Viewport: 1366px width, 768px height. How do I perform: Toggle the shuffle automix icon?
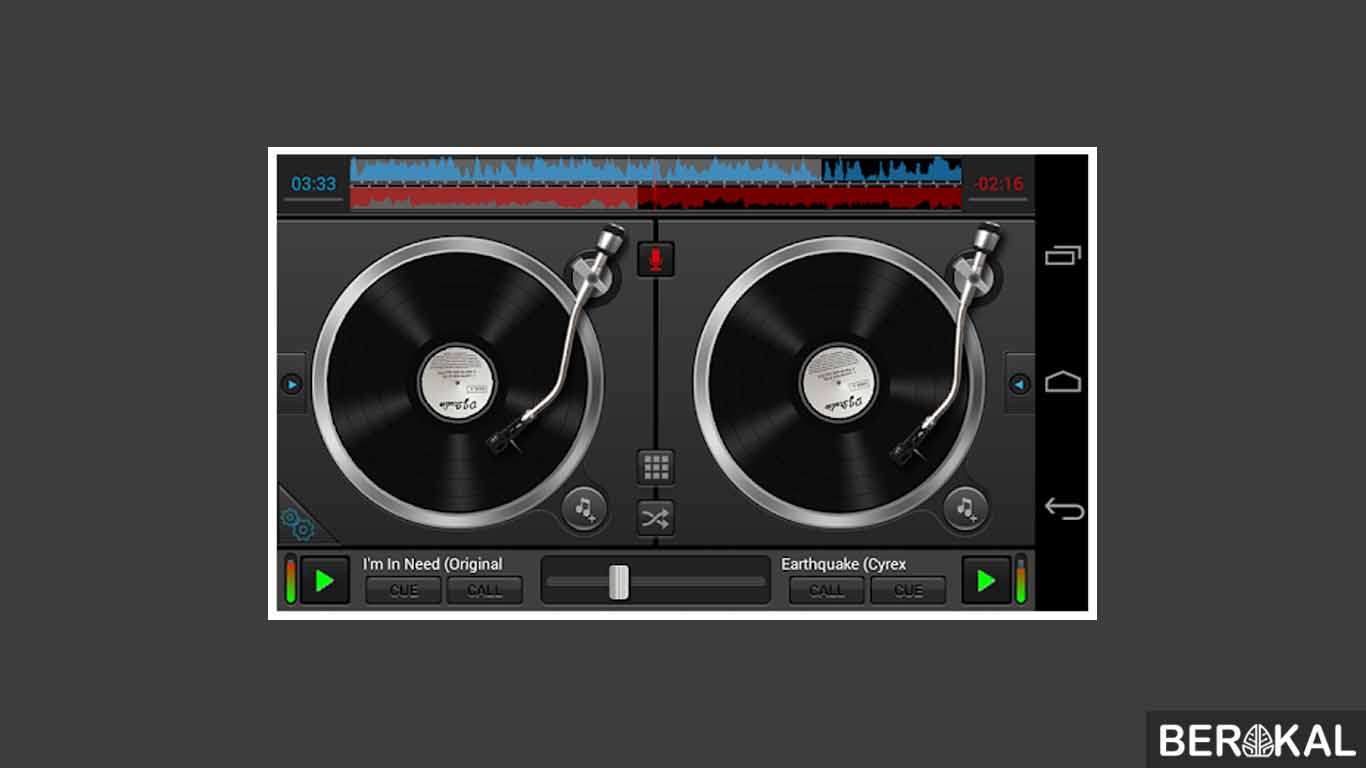[x=656, y=518]
